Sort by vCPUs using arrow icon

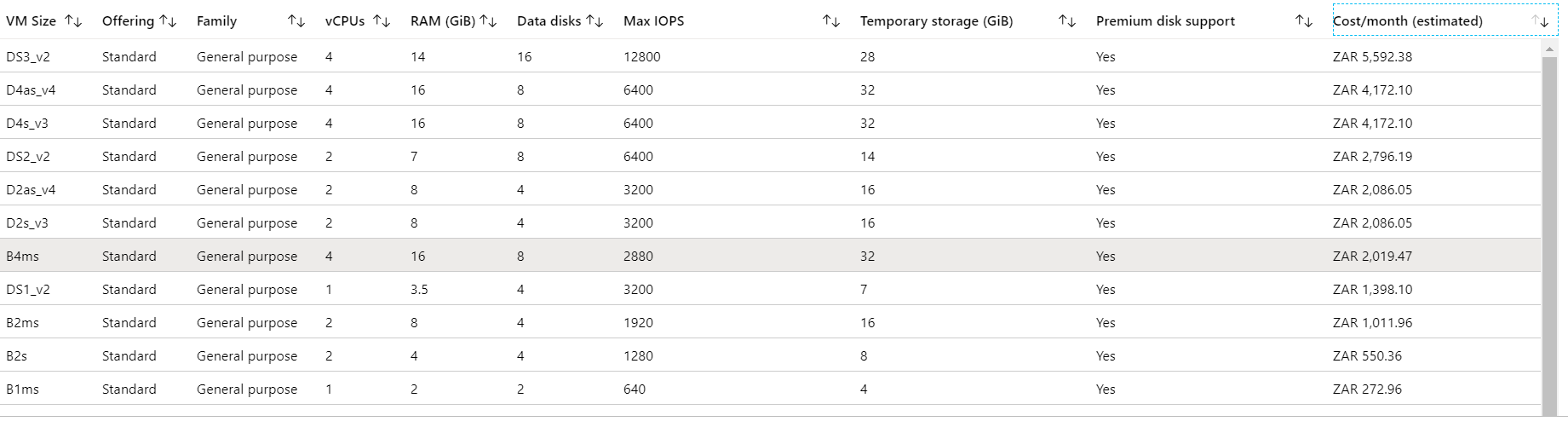point(382,21)
